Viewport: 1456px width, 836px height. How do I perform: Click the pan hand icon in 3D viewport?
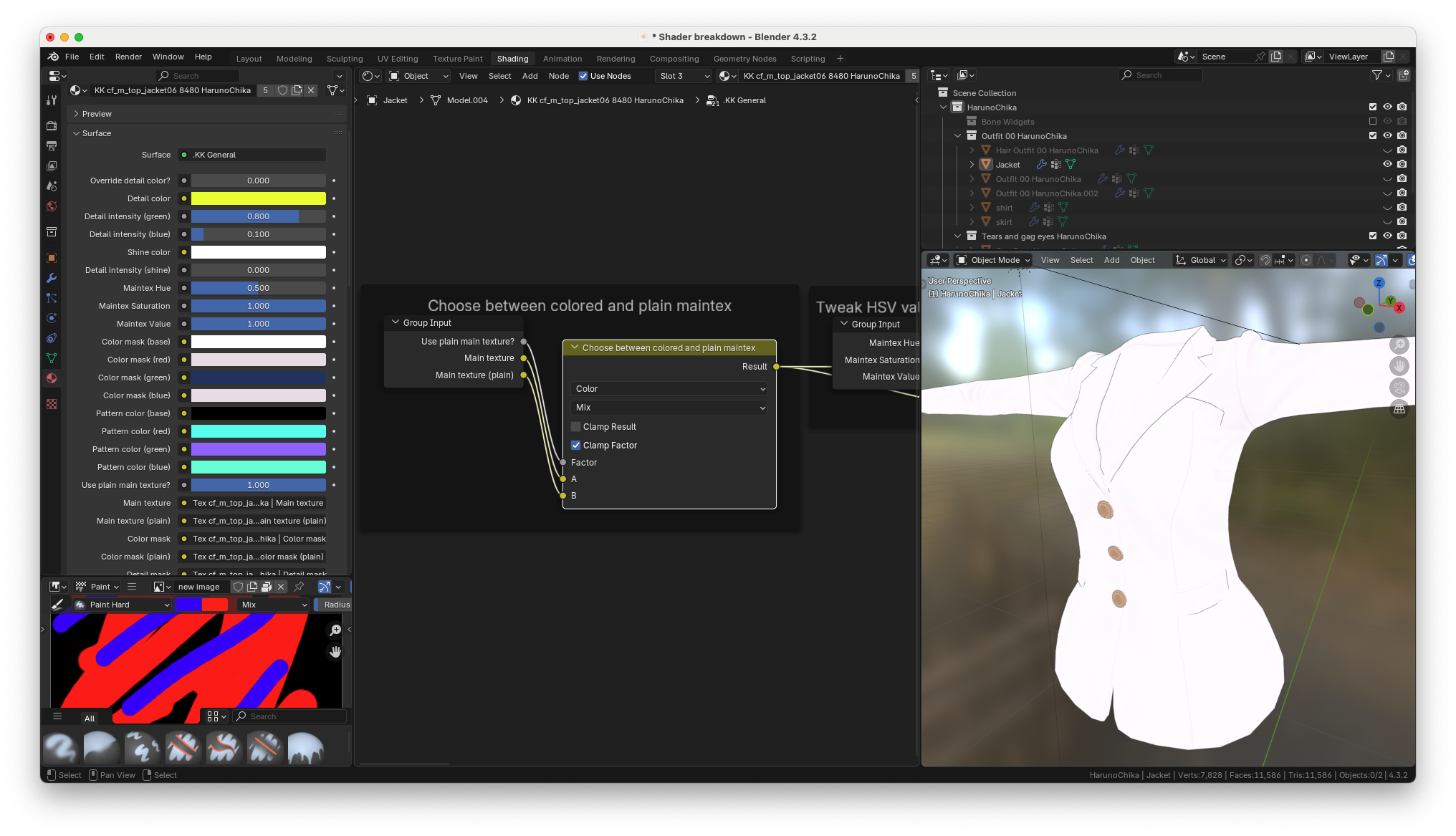point(1399,366)
